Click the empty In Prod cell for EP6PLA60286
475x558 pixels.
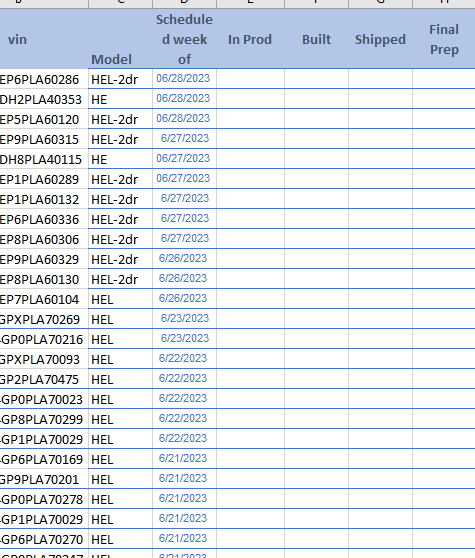[x=250, y=79]
